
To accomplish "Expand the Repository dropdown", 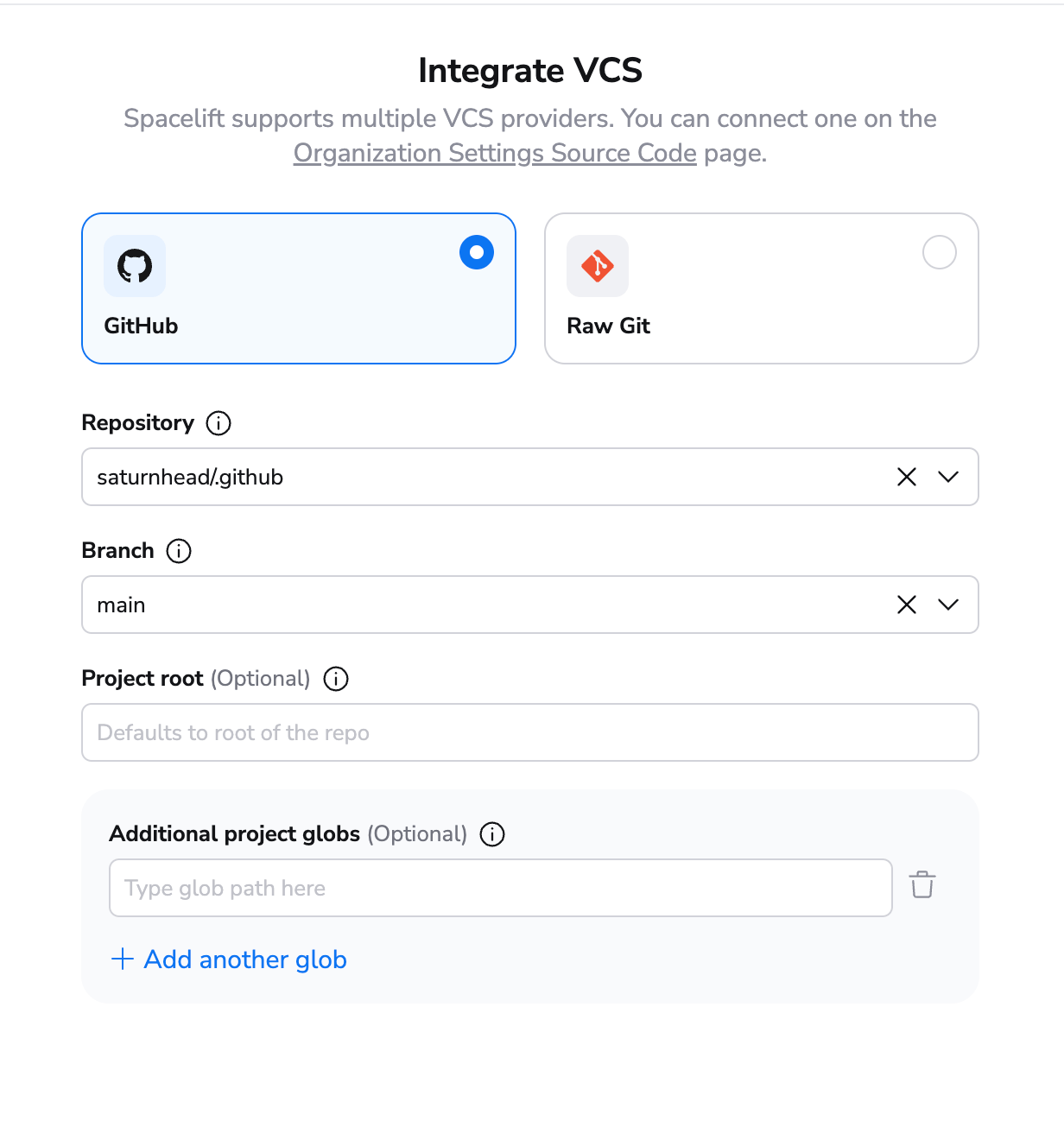I will tap(947, 477).
